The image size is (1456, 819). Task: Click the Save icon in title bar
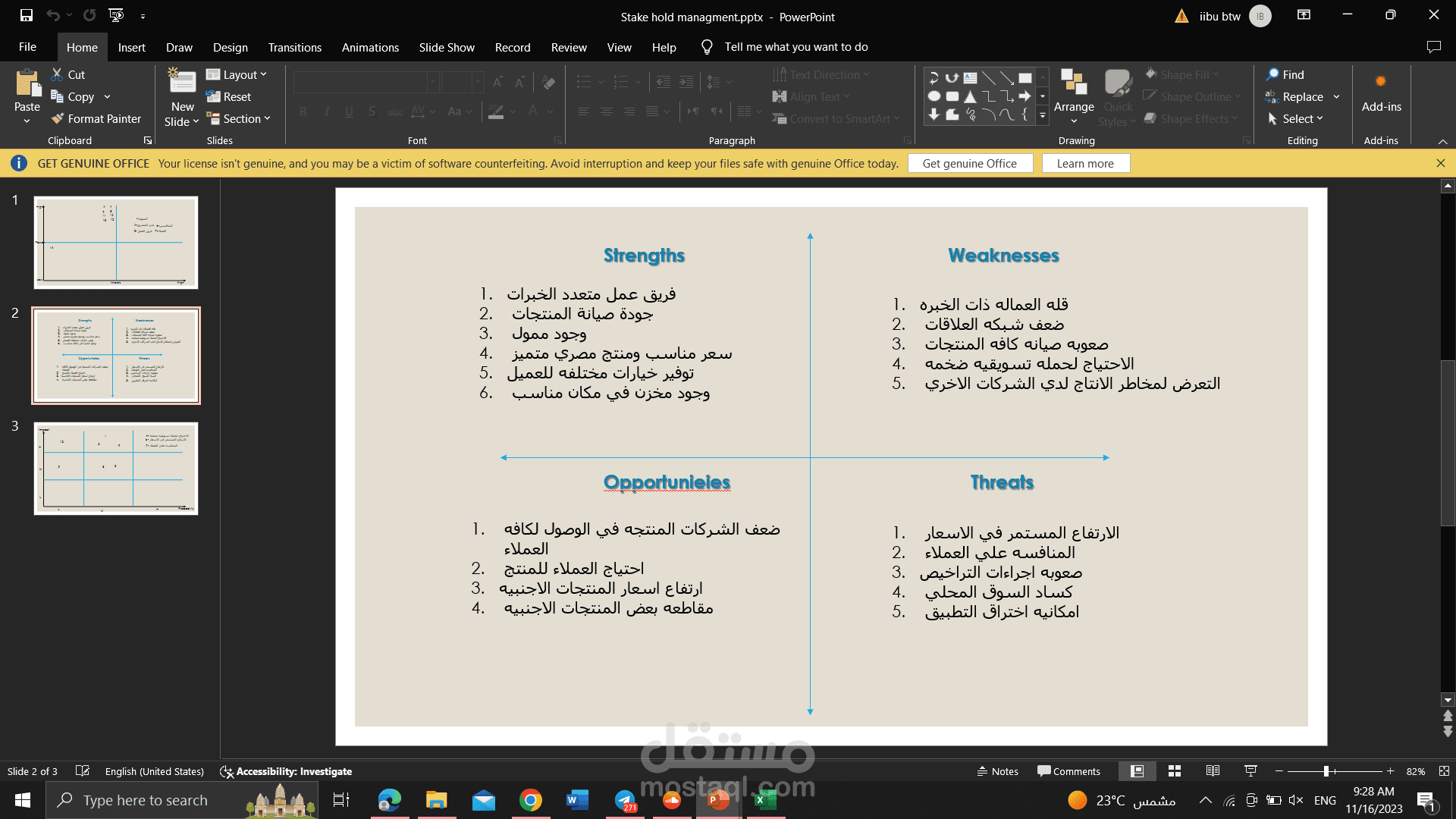point(27,15)
